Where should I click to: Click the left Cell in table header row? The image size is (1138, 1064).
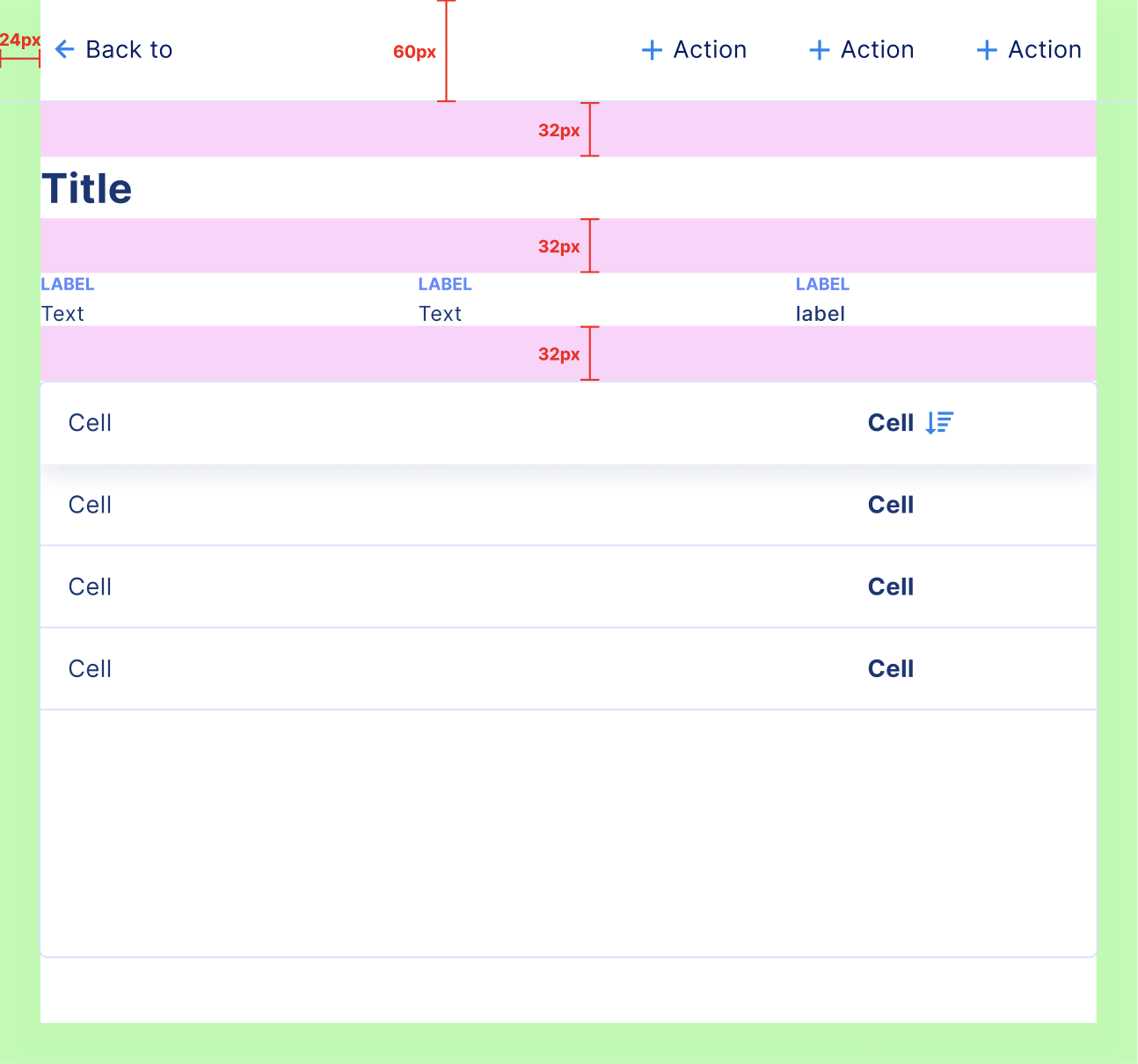click(x=90, y=423)
